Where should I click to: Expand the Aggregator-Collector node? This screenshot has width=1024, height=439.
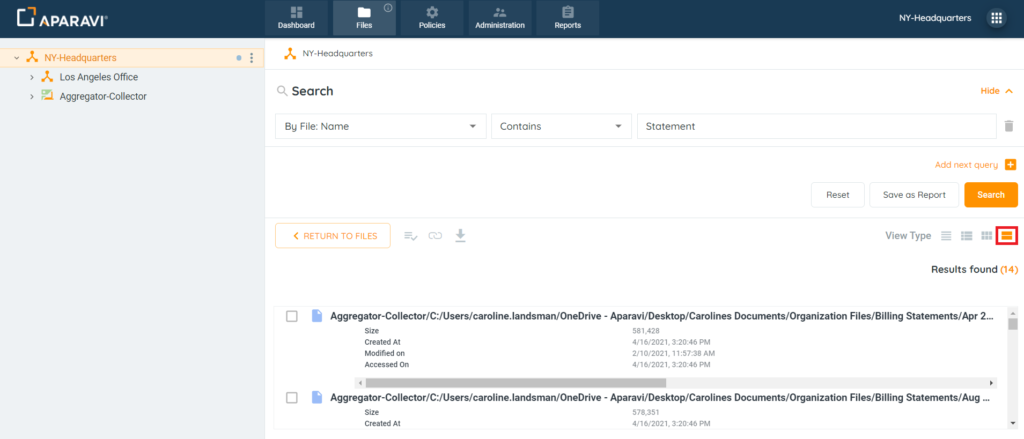point(31,97)
